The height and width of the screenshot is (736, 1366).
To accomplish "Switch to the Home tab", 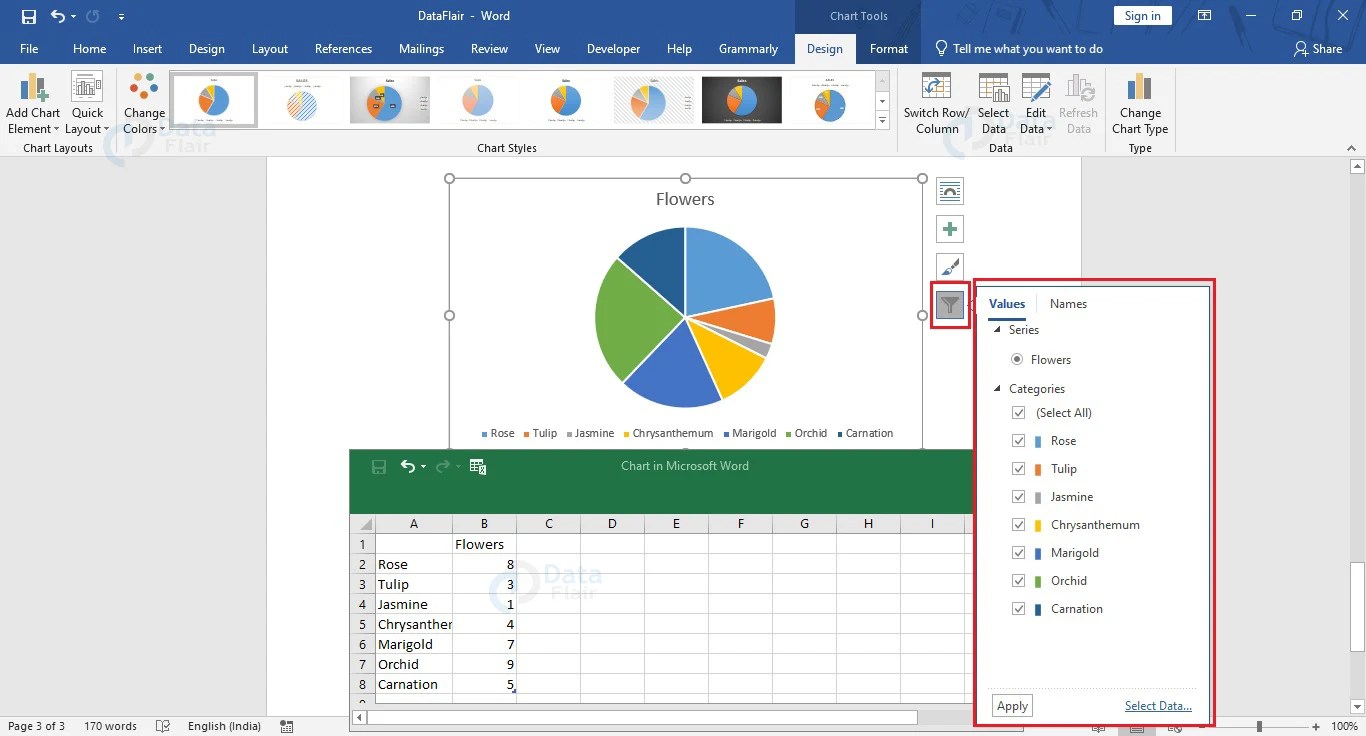I will [x=89, y=48].
